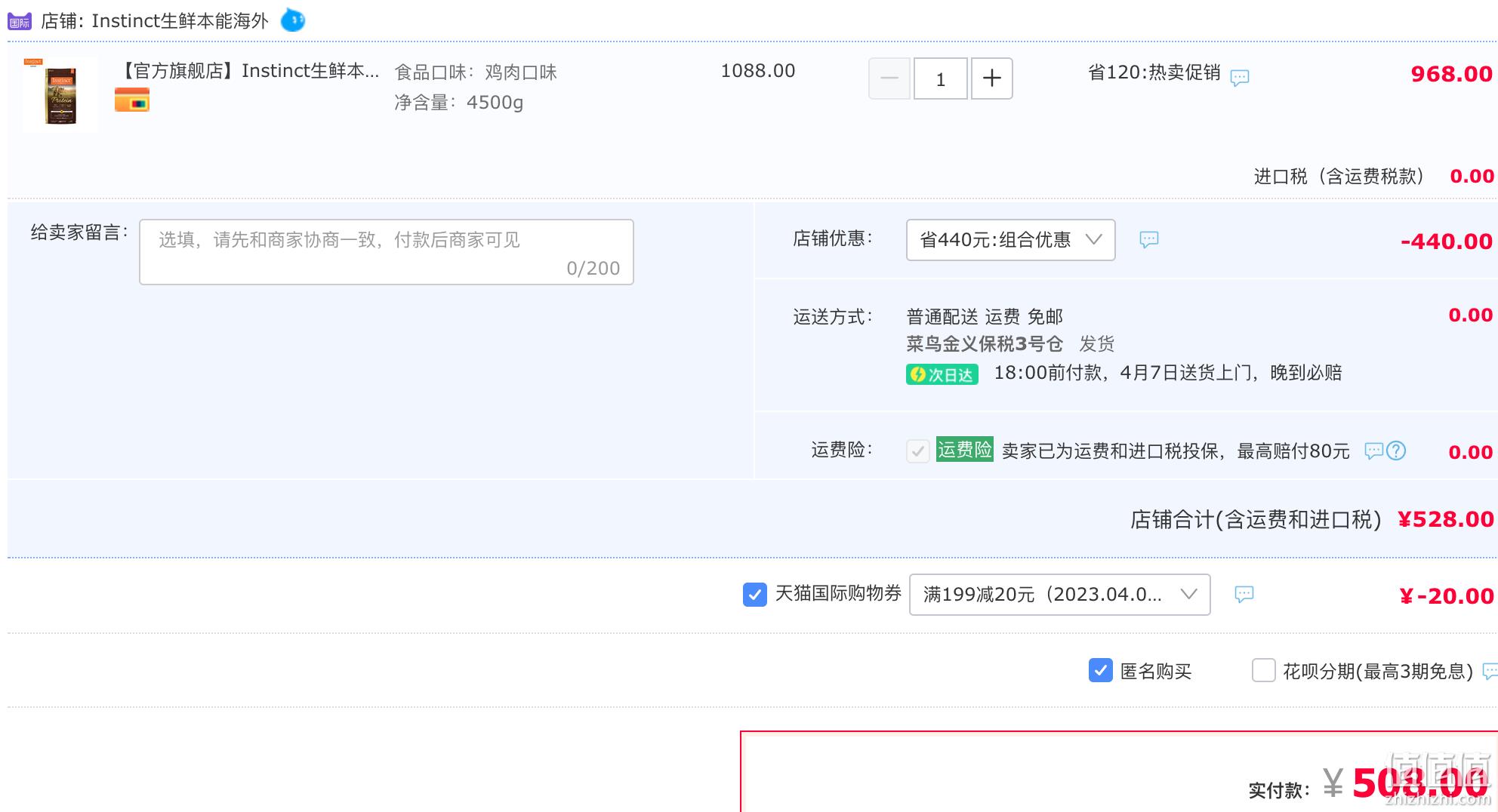Increase quantity with the plus button
Screen dimensions: 1498x812
pyautogui.click(x=992, y=78)
